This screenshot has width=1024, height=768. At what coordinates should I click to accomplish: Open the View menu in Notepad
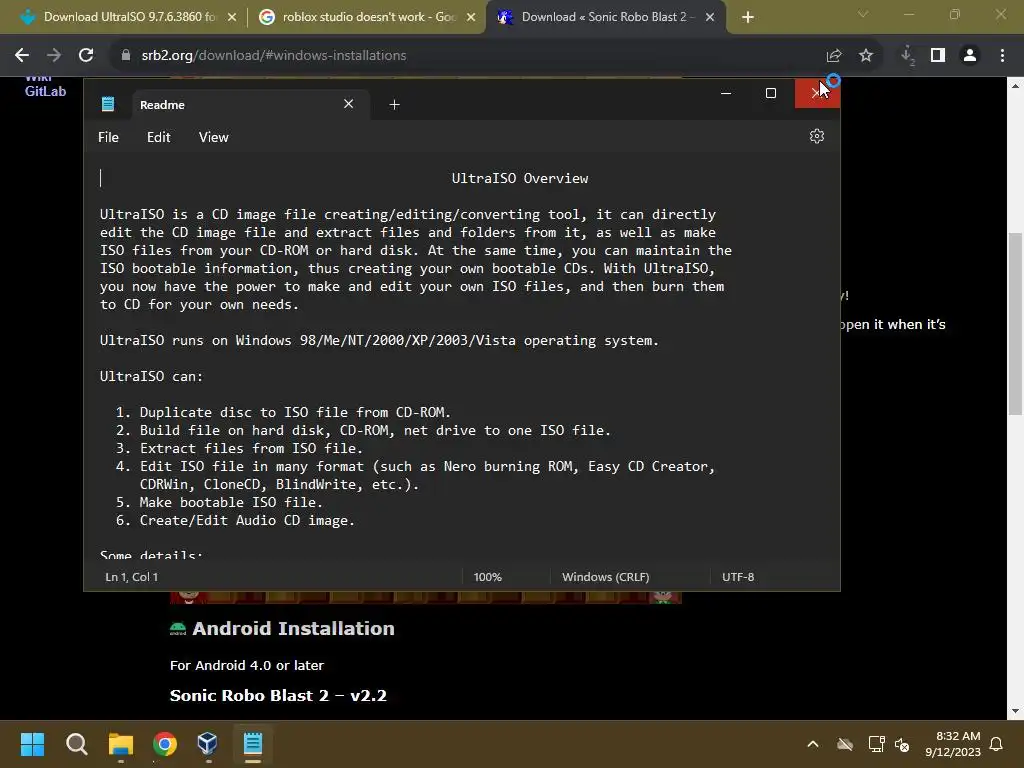(x=214, y=137)
